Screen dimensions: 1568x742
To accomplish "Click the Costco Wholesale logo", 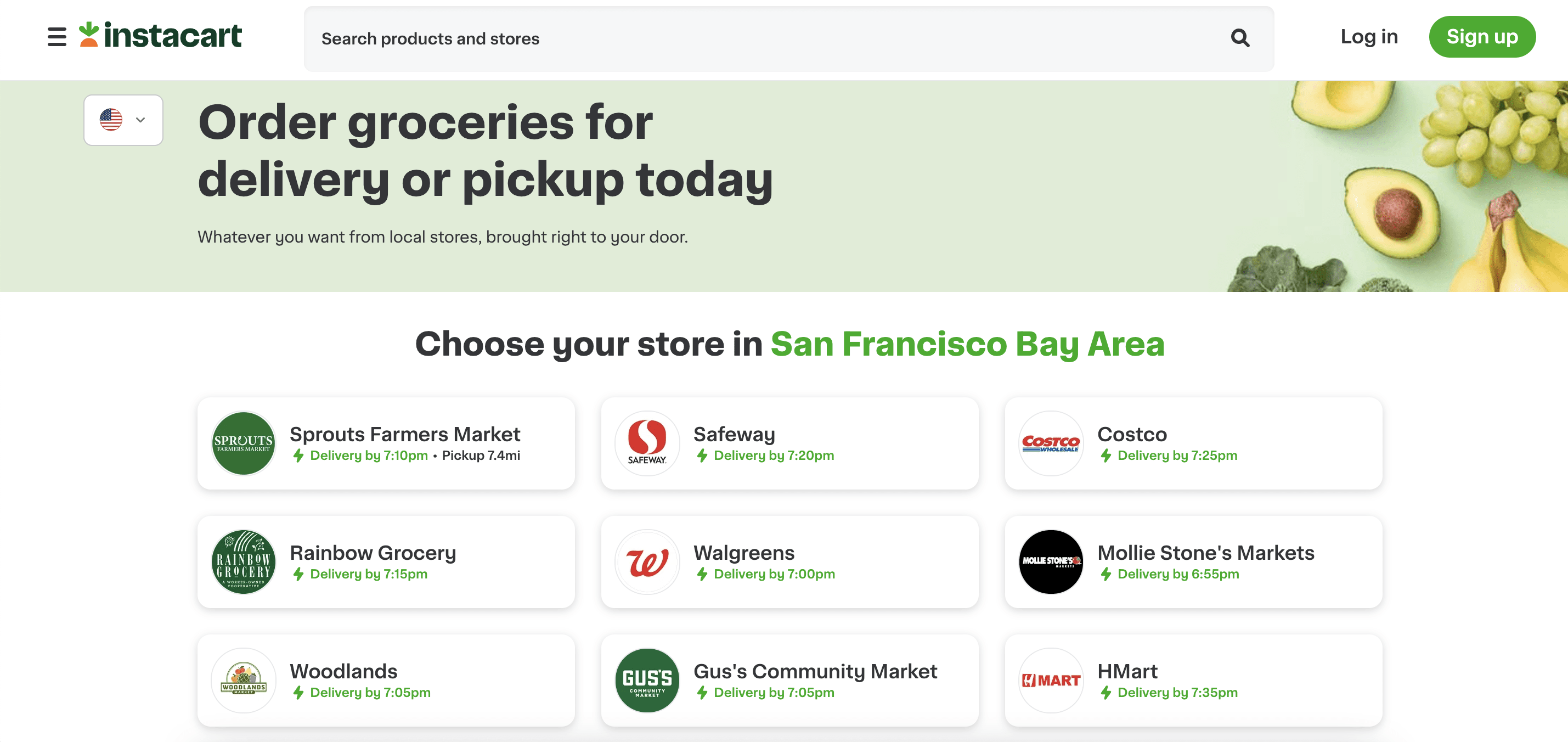I will (x=1050, y=443).
